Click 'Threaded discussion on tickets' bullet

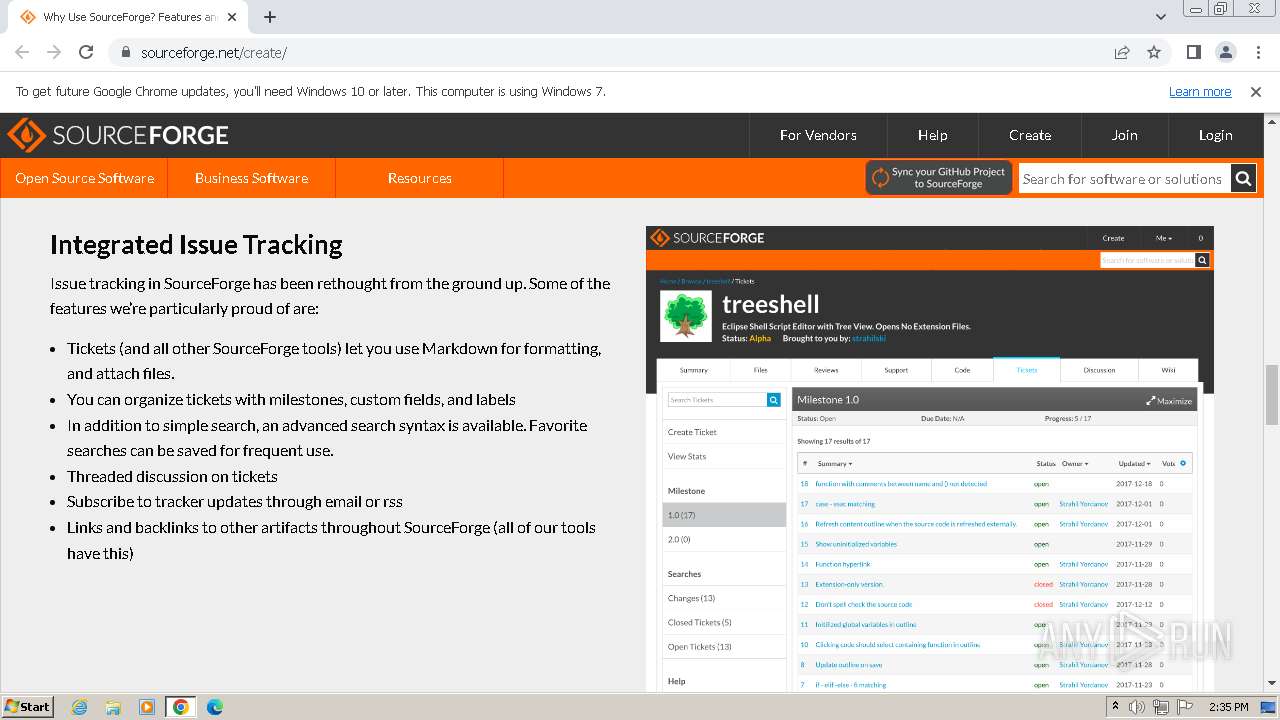[x=172, y=476]
